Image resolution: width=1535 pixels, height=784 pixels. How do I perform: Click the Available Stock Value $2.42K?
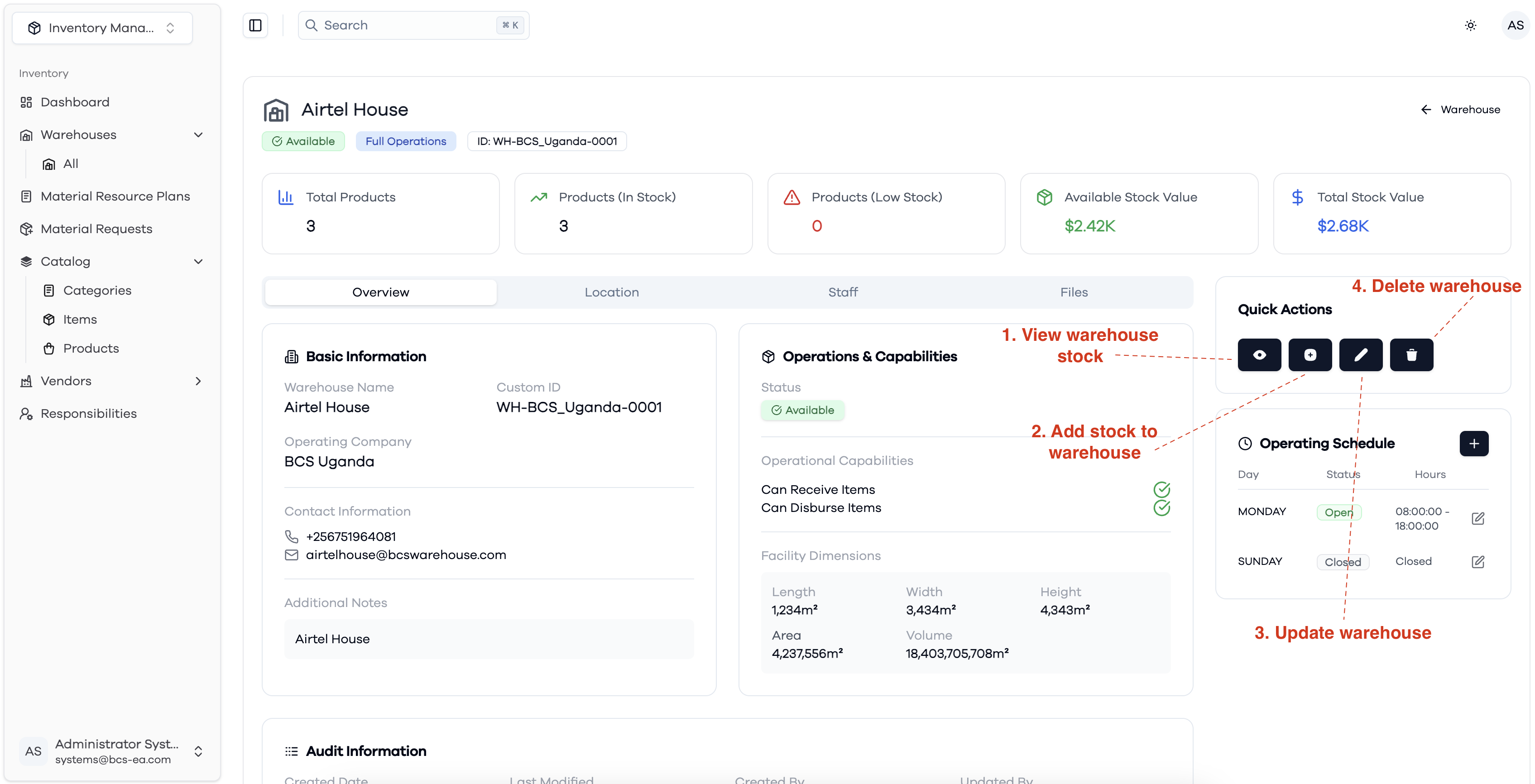click(x=1090, y=226)
